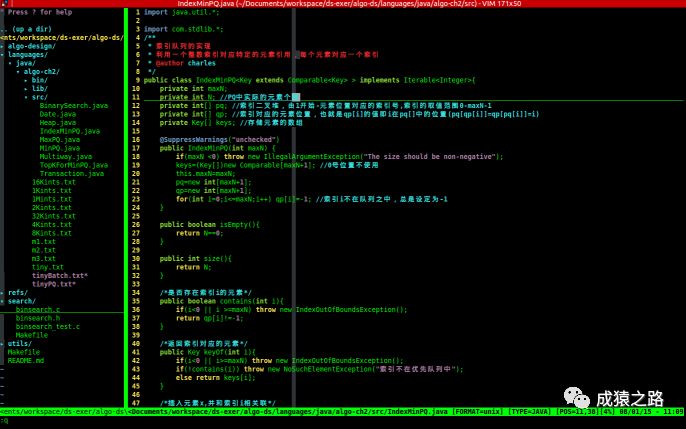The image size is (686, 429).
Task: Open README.md in the file tree
Action: [x=25, y=361]
